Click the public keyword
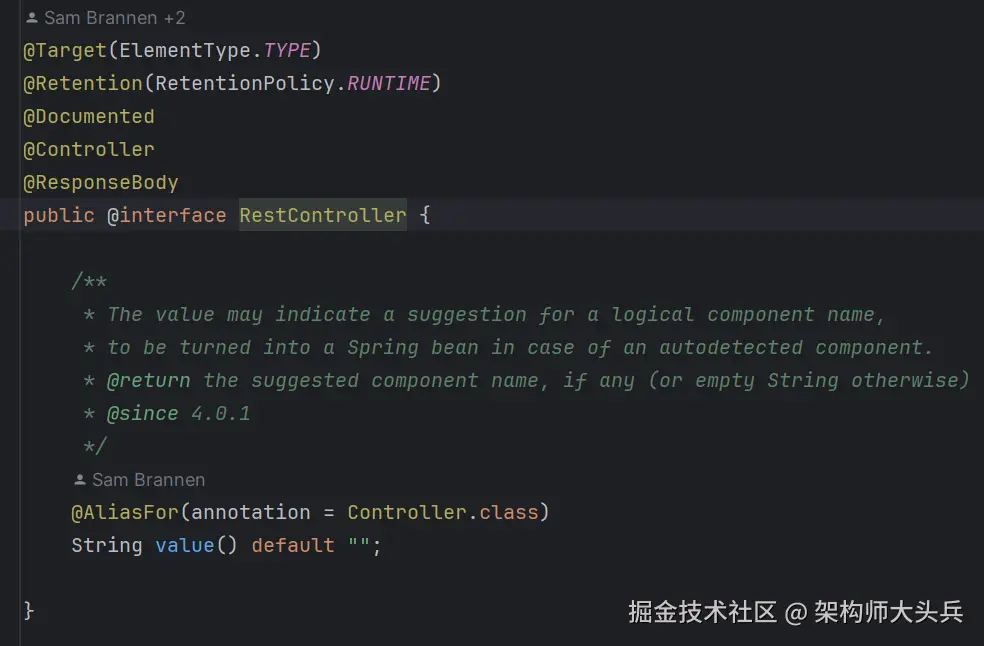 coord(59,215)
